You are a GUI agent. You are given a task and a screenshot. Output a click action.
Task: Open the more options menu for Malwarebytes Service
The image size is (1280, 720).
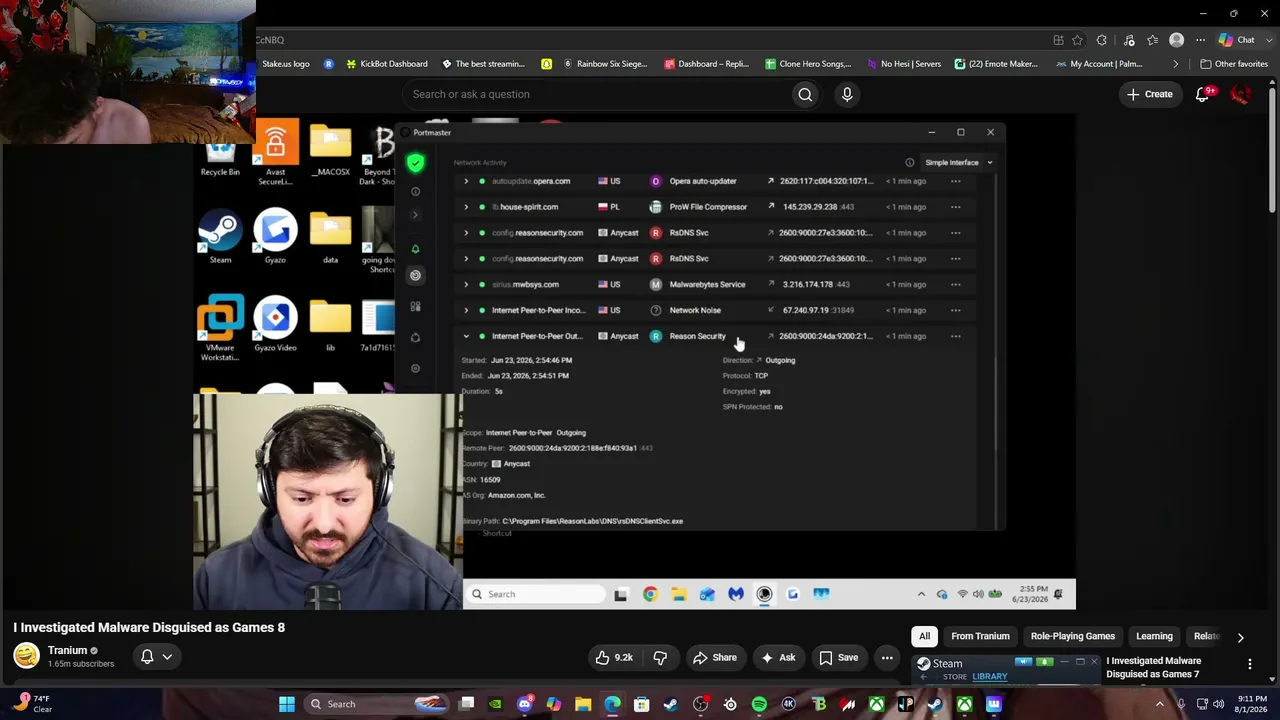pos(955,284)
